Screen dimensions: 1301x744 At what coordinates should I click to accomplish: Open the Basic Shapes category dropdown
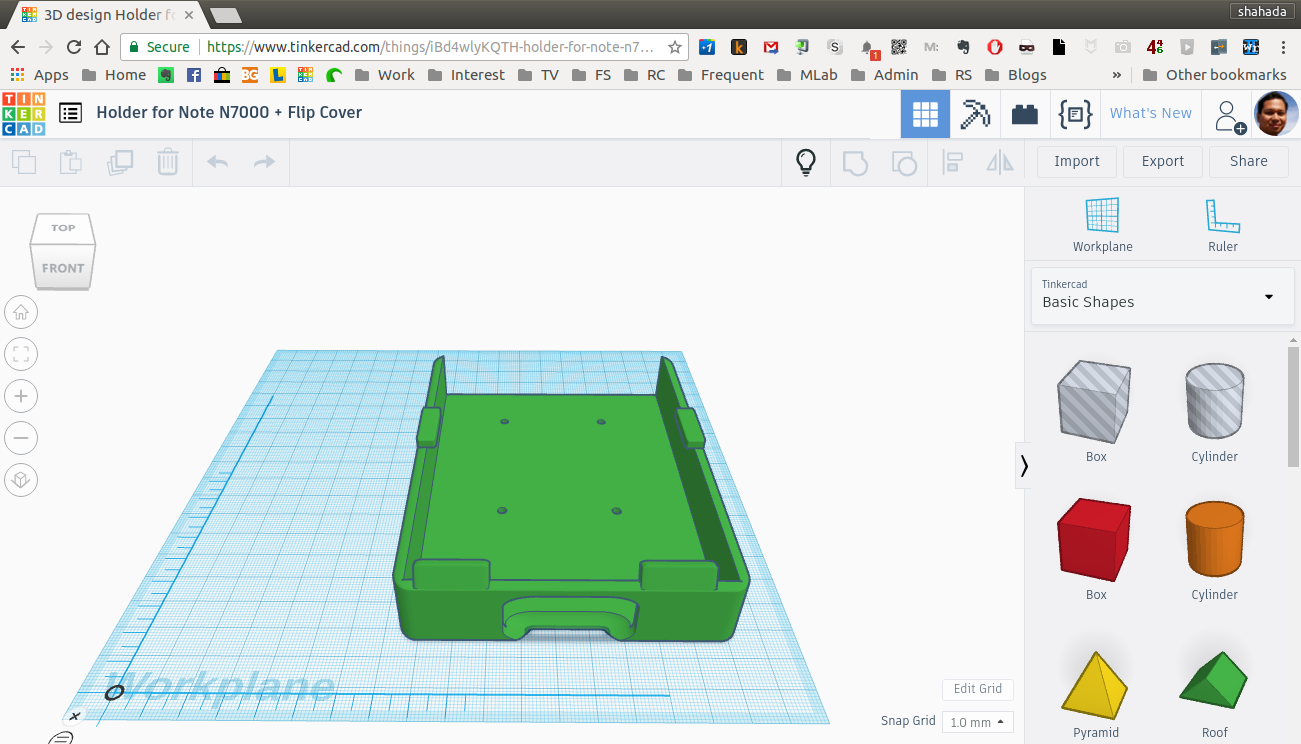point(1161,295)
